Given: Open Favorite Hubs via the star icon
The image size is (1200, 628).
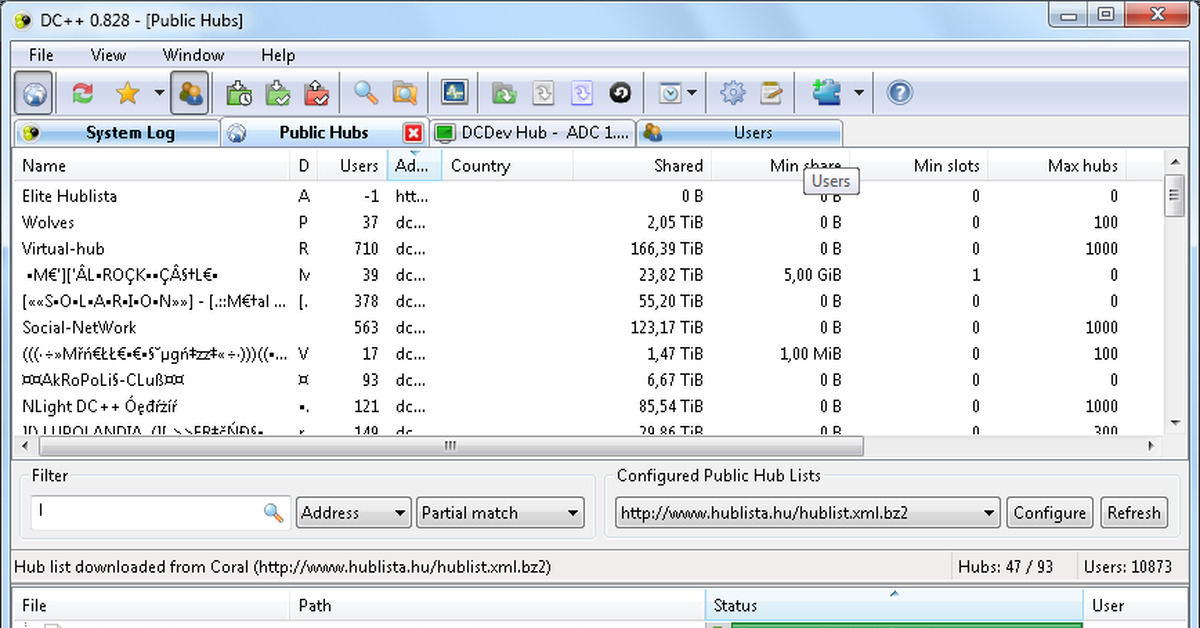Looking at the screenshot, I should pyautogui.click(x=127, y=94).
